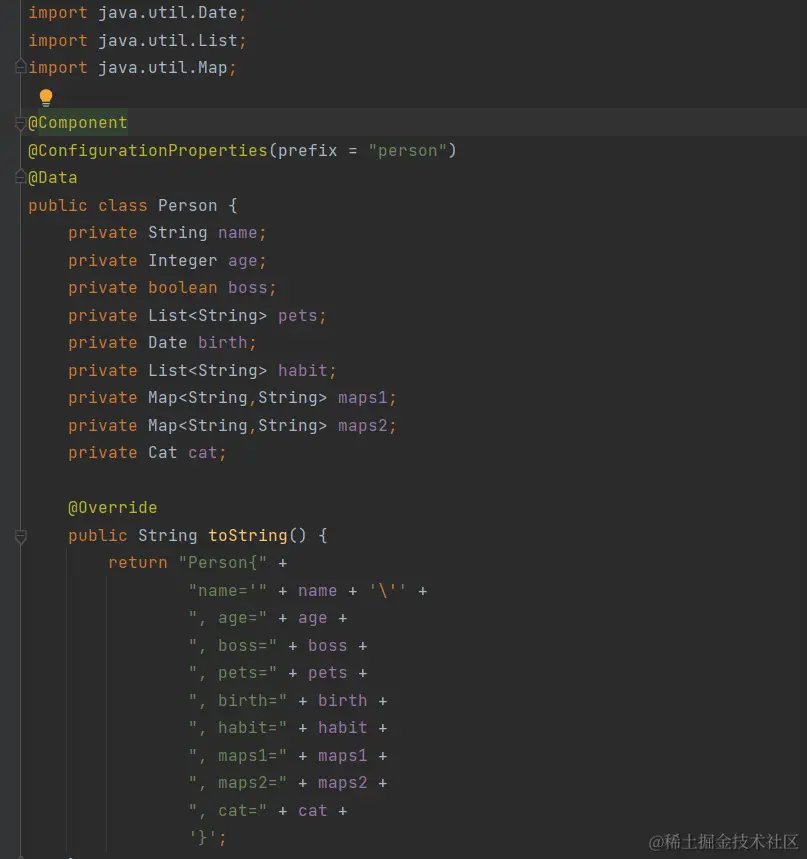Click the Date type in the birth field

(x=168, y=342)
